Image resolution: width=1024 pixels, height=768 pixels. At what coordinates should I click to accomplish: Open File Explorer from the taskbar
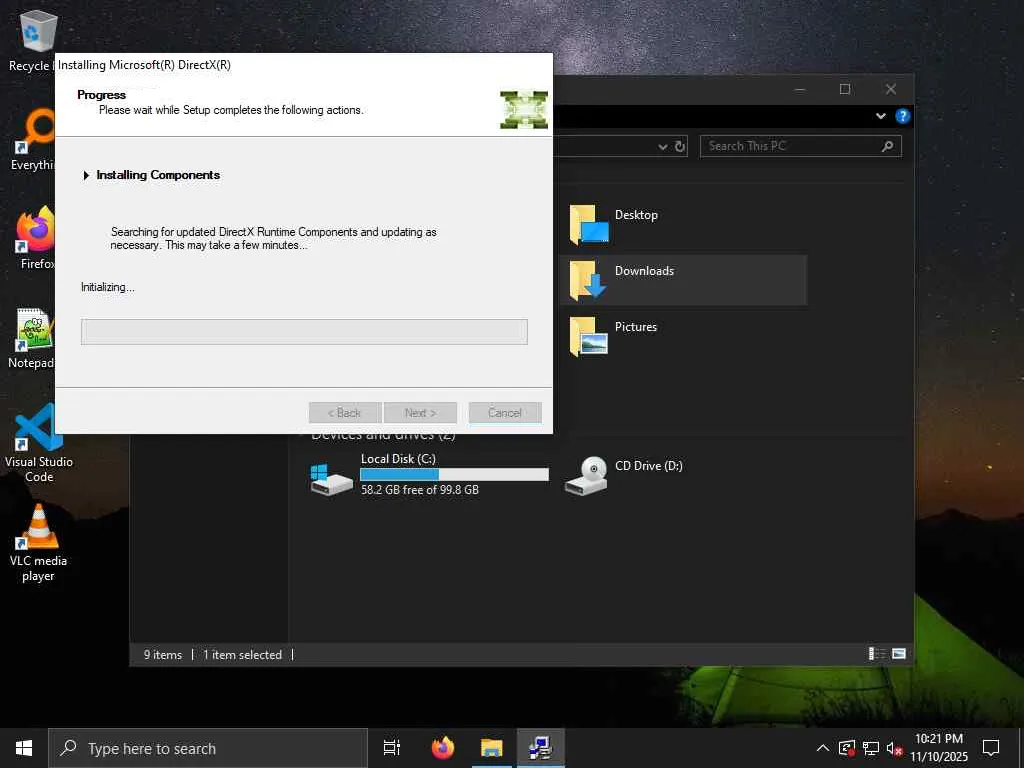click(491, 748)
